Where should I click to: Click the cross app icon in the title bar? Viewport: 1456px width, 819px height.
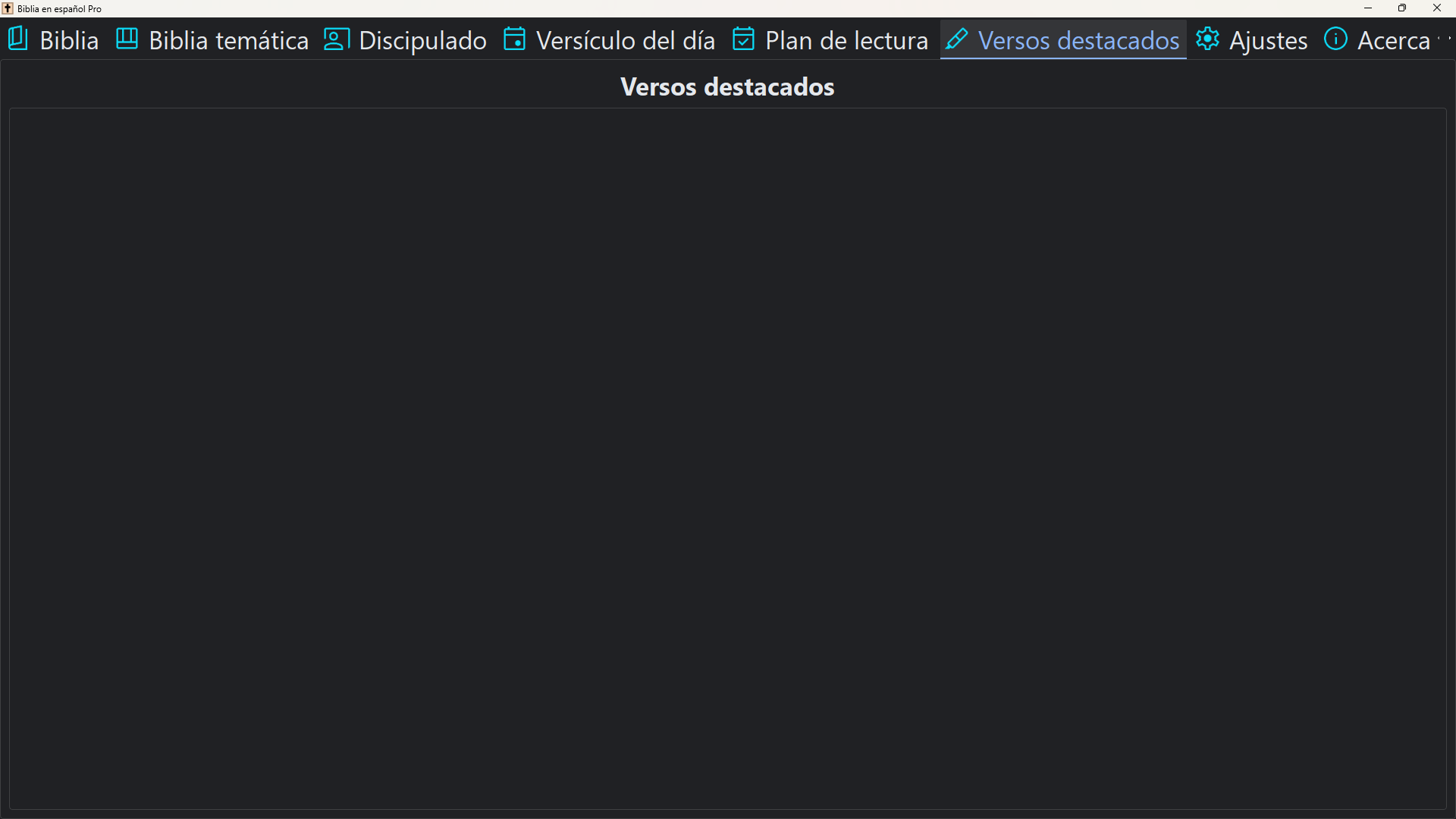click(8, 8)
